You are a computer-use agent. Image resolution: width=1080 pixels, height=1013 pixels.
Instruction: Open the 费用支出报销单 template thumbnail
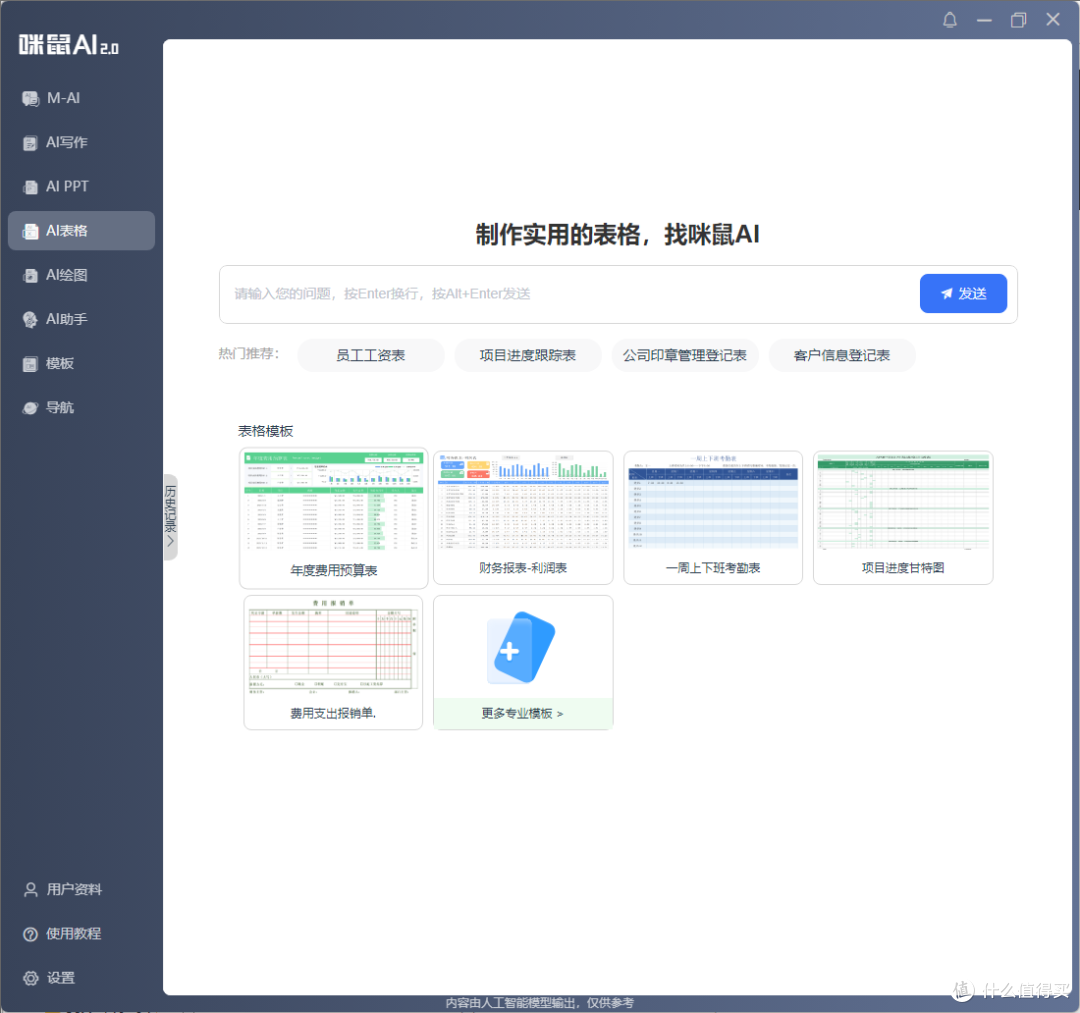pos(333,662)
